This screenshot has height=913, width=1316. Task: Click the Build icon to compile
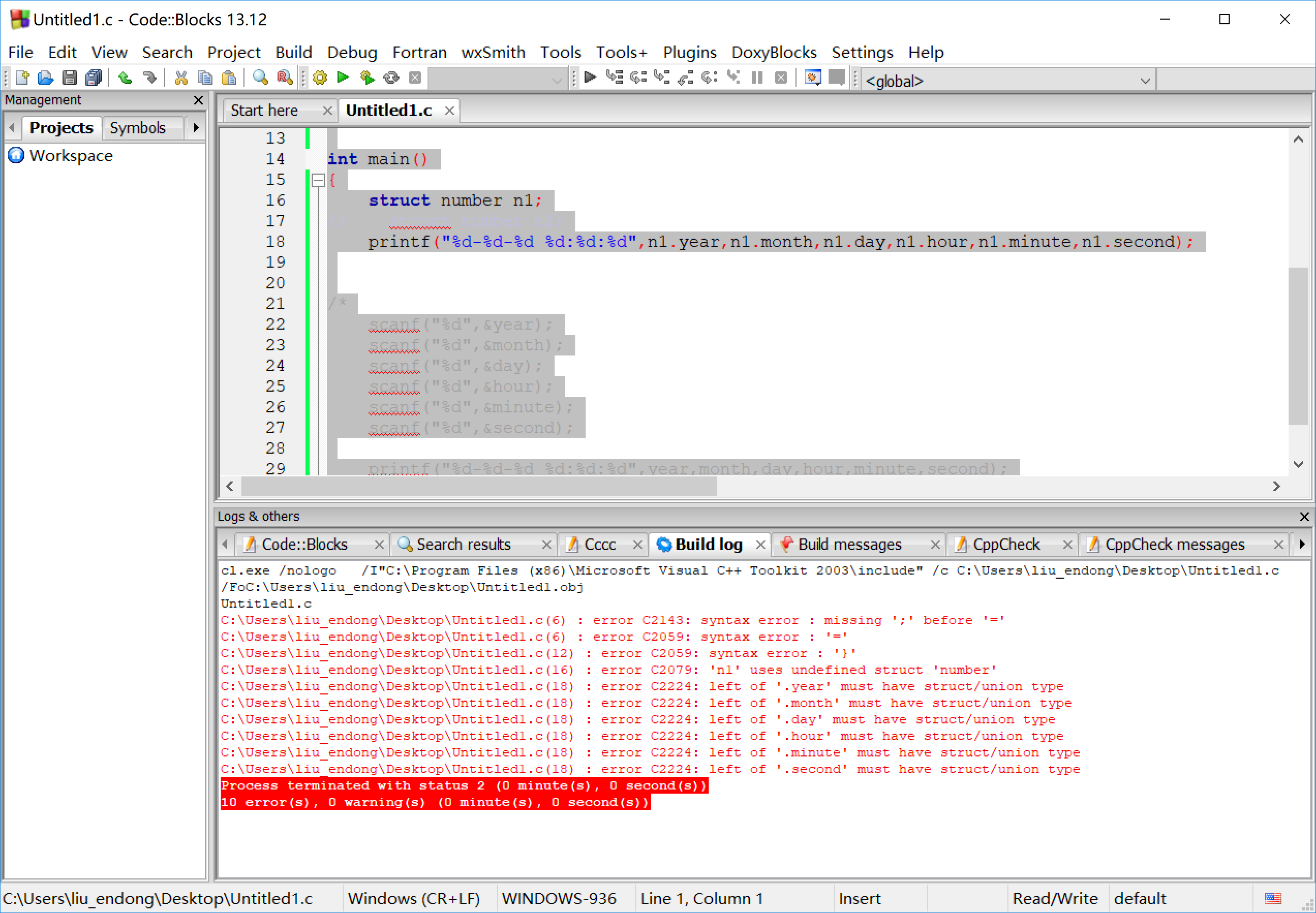click(x=319, y=77)
